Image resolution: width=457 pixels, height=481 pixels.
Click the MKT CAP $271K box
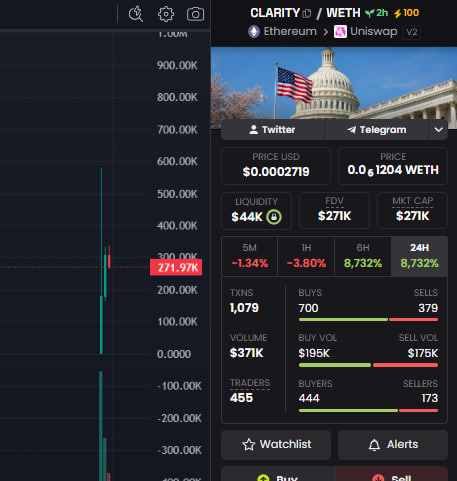(x=412, y=211)
